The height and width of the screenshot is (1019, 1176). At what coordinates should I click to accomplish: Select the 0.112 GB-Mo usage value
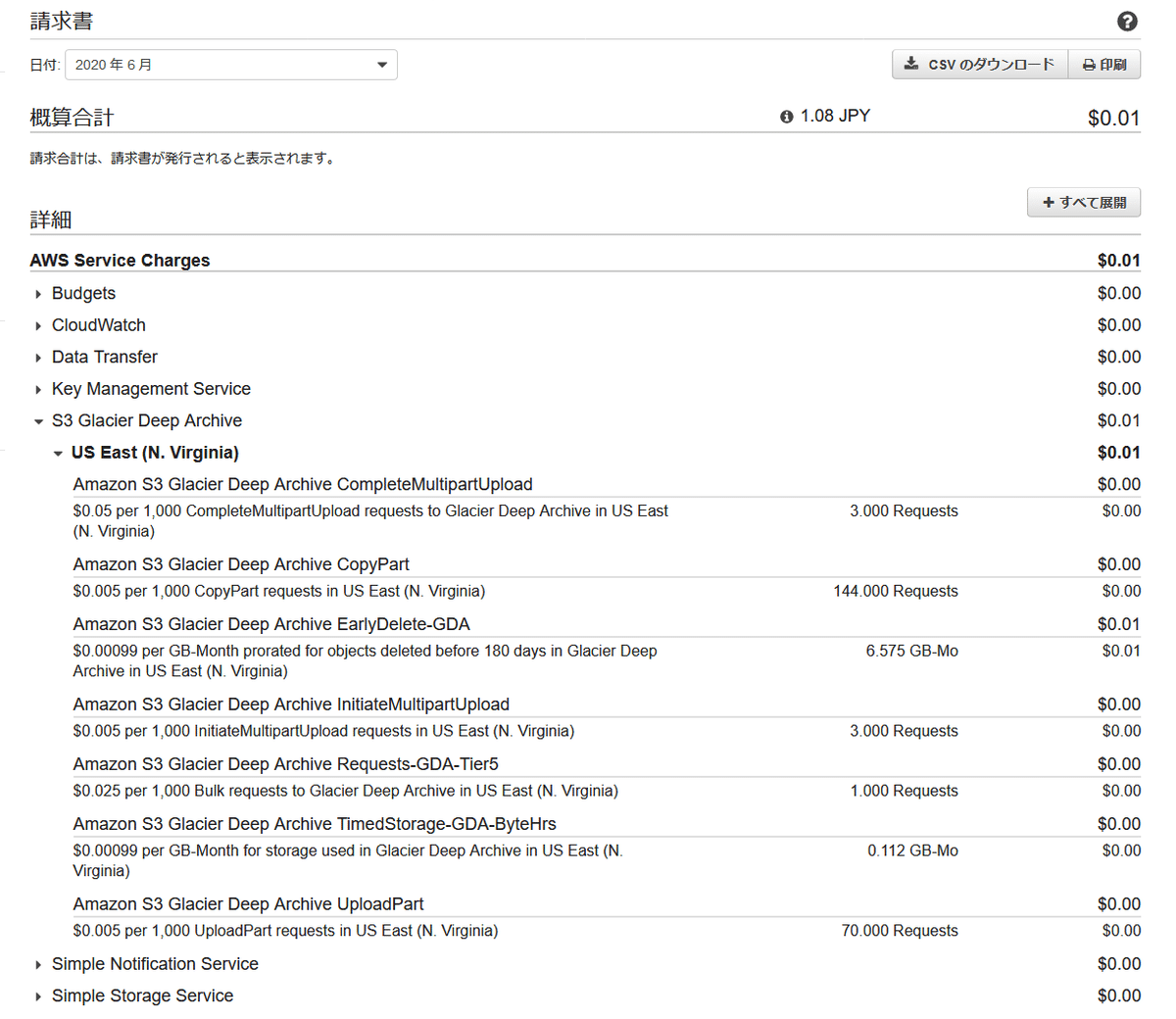912,850
